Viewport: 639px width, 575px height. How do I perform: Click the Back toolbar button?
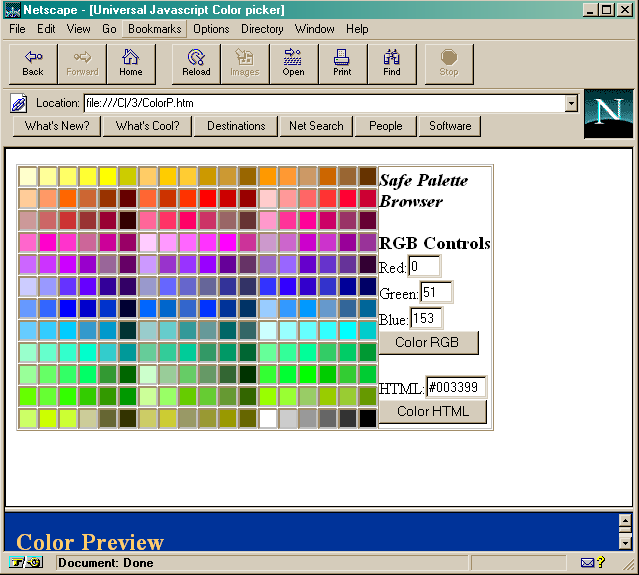pos(33,64)
